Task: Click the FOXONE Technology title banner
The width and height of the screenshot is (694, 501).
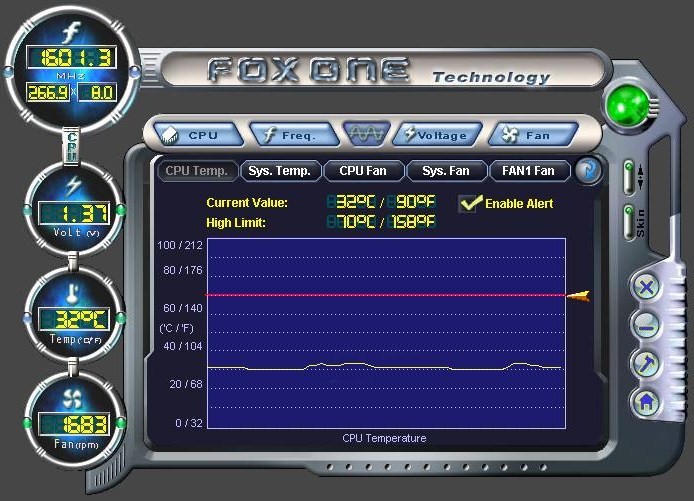Action: (x=382, y=70)
